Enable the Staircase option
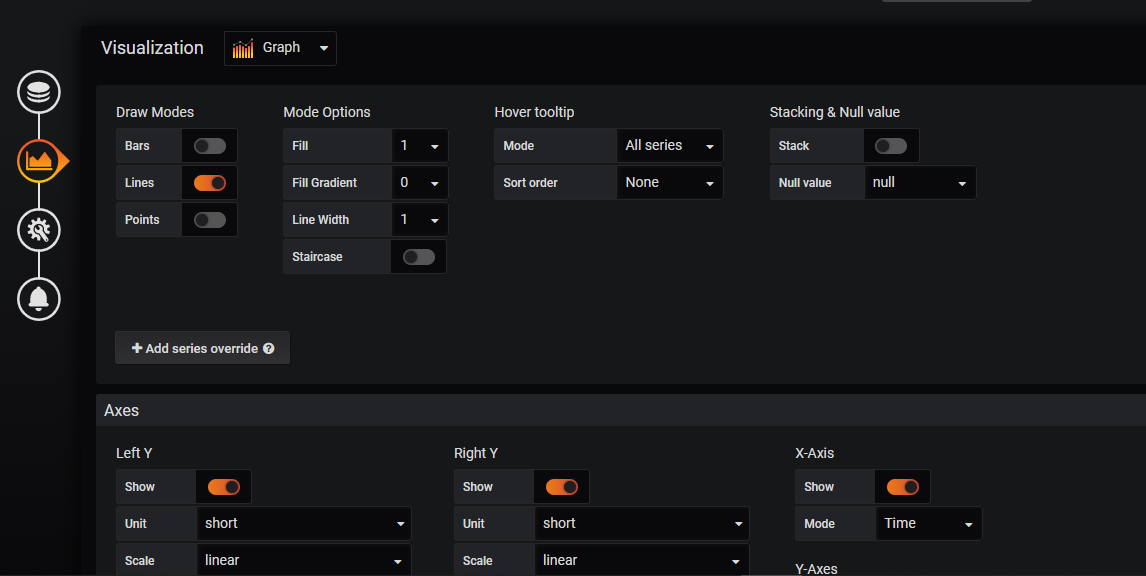Image resolution: width=1146 pixels, height=576 pixels. (x=418, y=257)
